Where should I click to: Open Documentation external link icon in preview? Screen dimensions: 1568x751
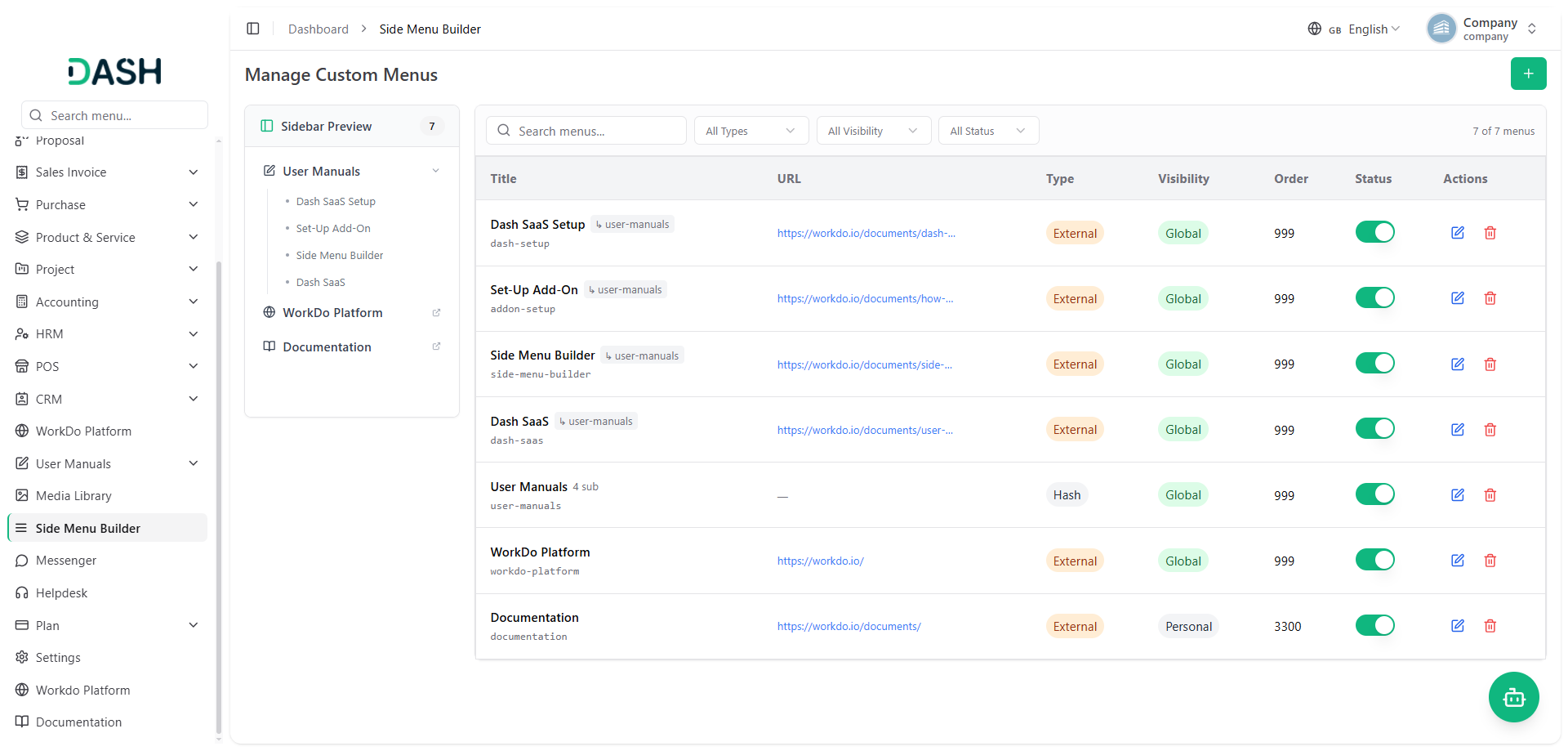pyautogui.click(x=436, y=346)
